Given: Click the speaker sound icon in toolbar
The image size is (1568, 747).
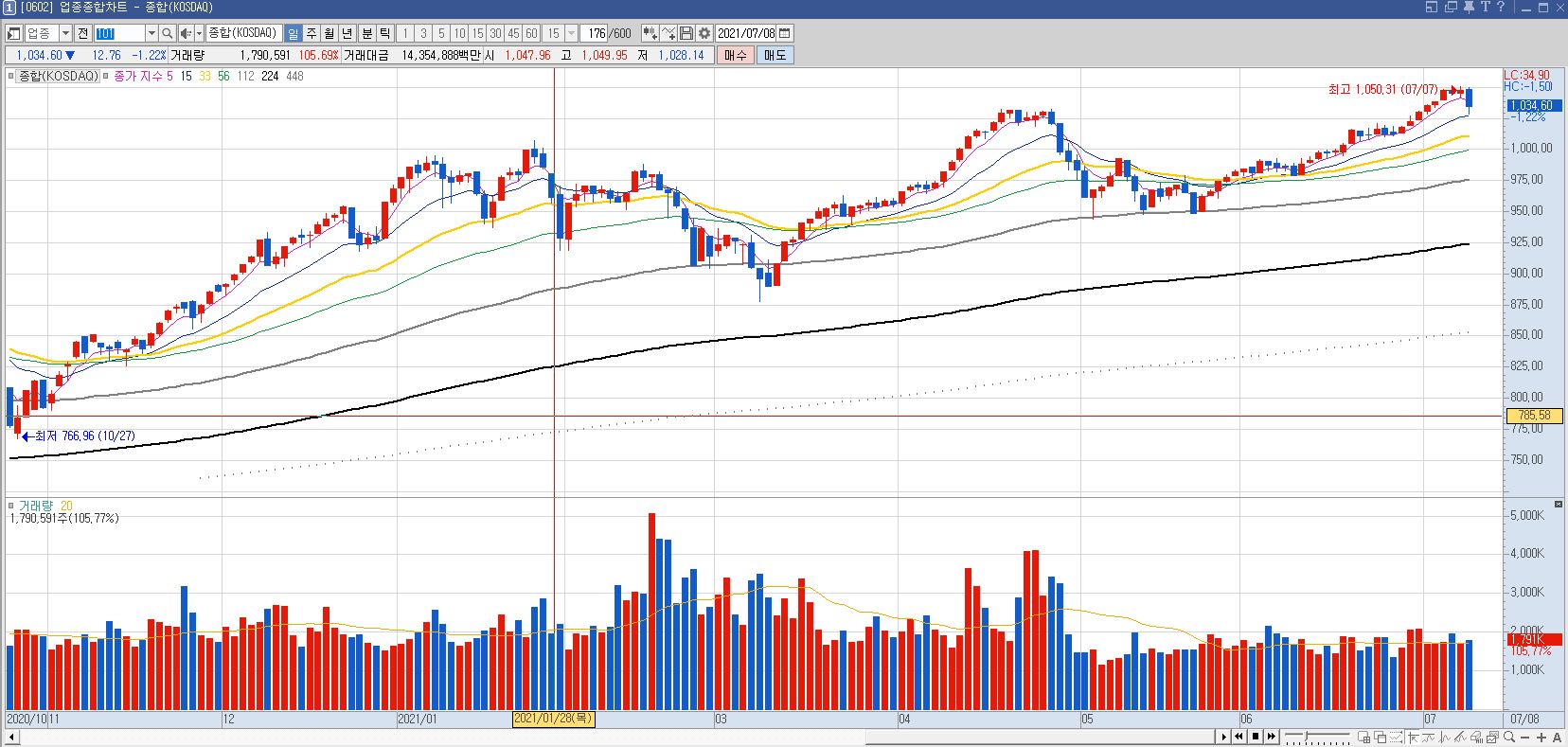Looking at the screenshot, I should pyautogui.click(x=186, y=33).
